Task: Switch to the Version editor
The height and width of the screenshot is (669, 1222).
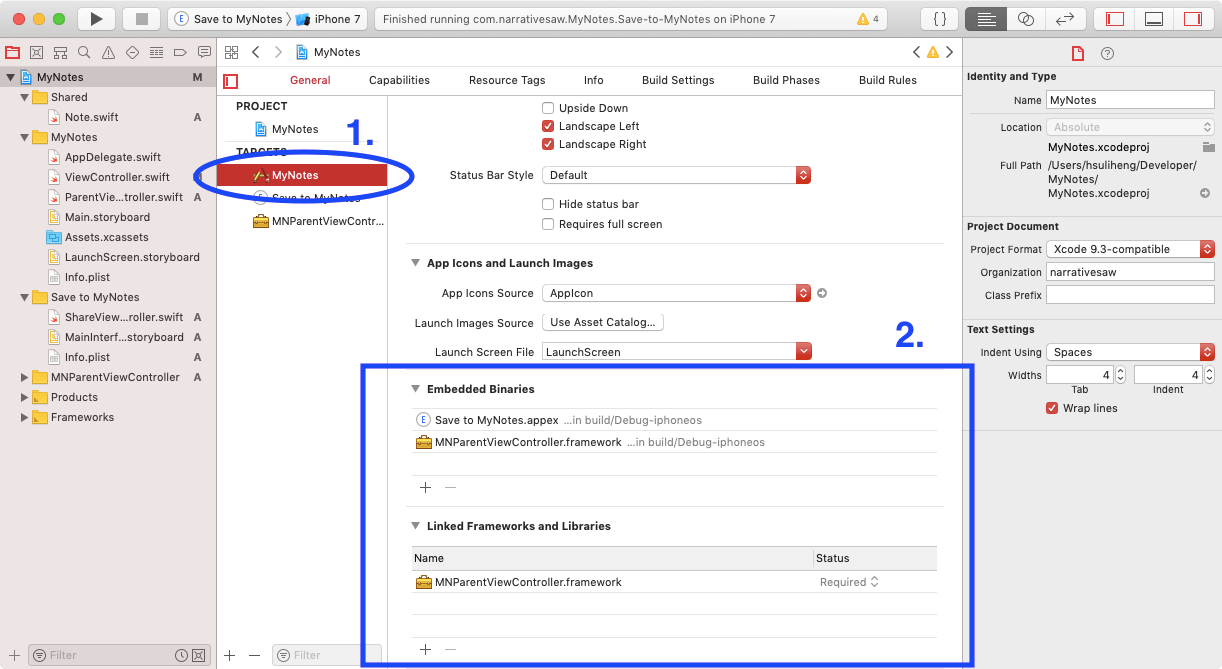Action: click(1064, 19)
